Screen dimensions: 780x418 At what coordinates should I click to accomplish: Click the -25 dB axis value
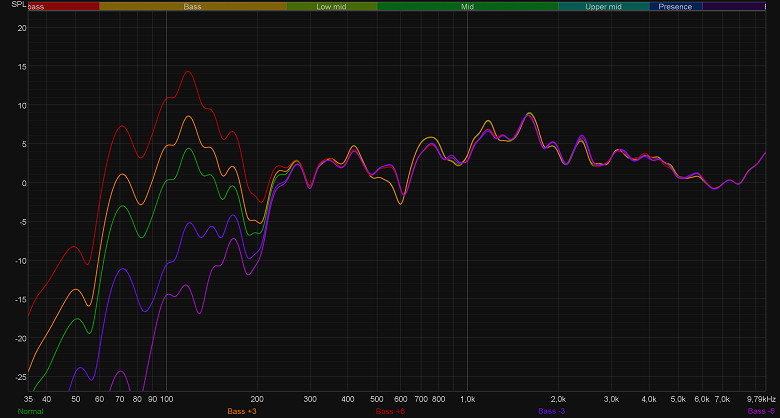[21, 377]
